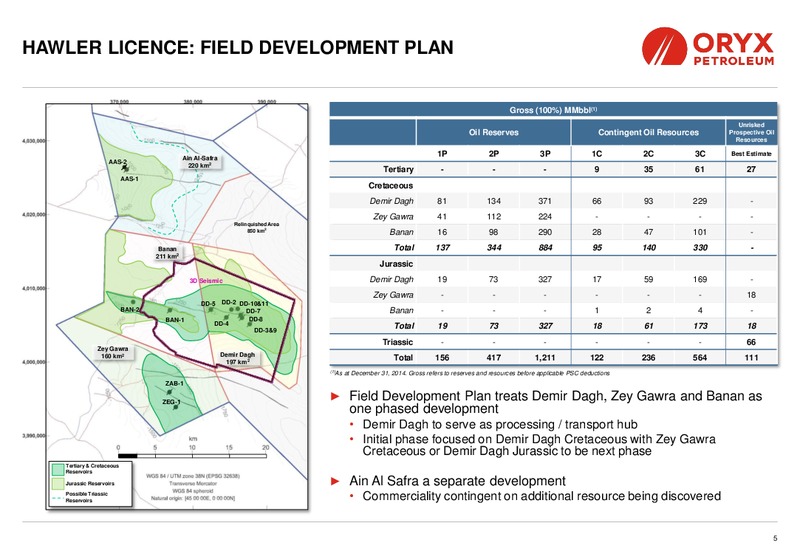Select the 2P column heading

tap(493, 154)
